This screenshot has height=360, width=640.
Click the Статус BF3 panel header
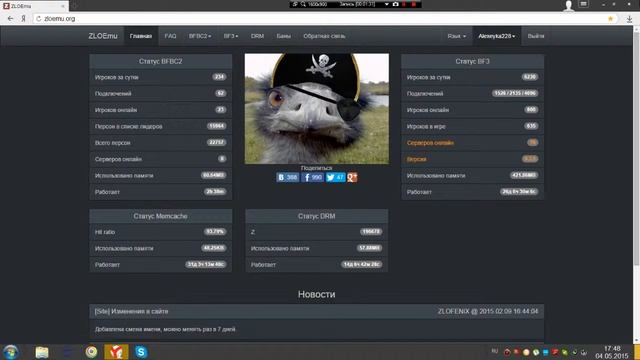coord(472,61)
